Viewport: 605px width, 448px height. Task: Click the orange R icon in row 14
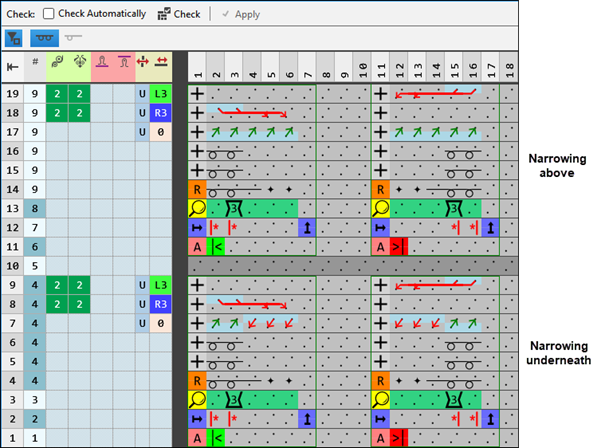point(197,189)
